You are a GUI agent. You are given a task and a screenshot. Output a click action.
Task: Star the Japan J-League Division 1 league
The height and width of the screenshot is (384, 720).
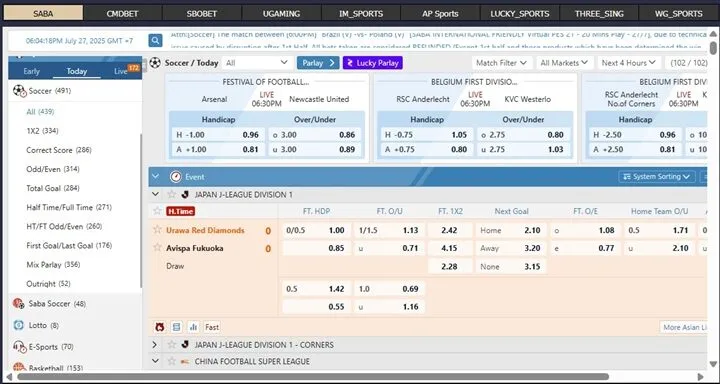pyautogui.click(x=172, y=194)
